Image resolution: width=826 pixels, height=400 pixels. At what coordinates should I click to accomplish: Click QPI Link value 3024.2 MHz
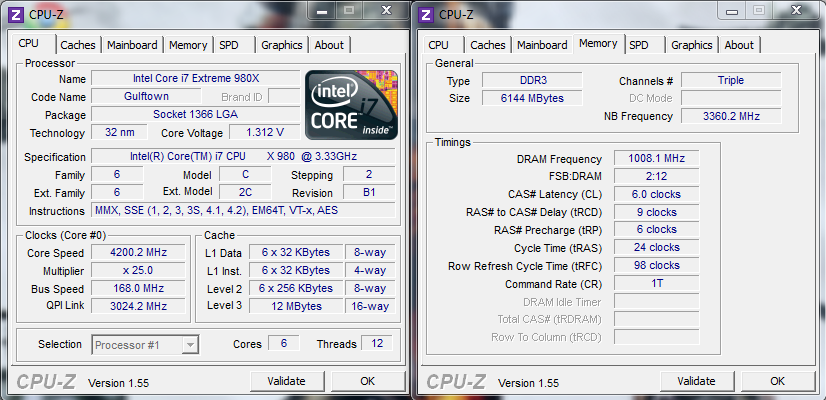pyautogui.click(x=138, y=306)
